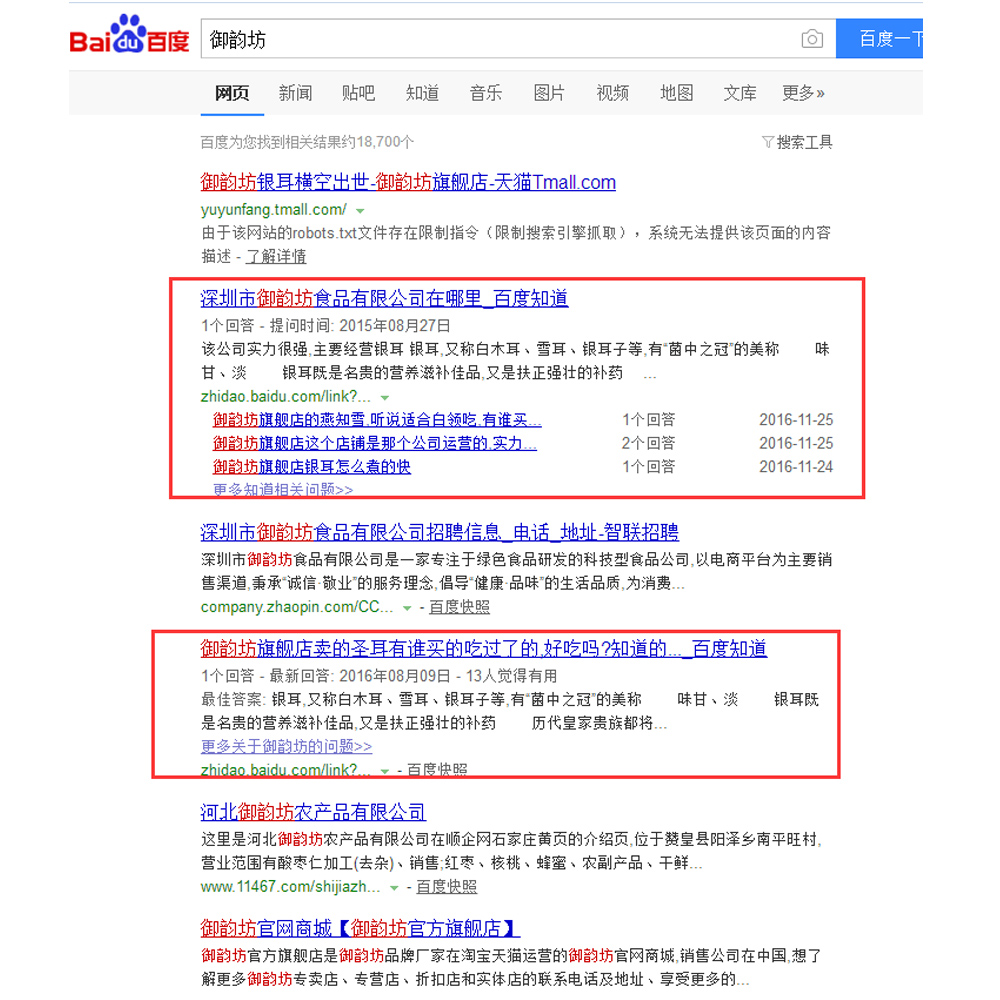The image size is (1000, 1000).
Task: Click the company.zhaopin.com/CC... URL text
Action: point(297,607)
